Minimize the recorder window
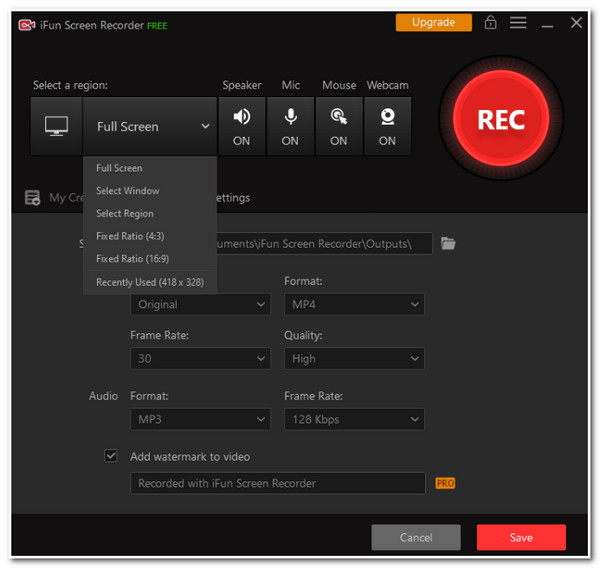The width and height of the screenshot is (600, 568). (x=547, y=25)
